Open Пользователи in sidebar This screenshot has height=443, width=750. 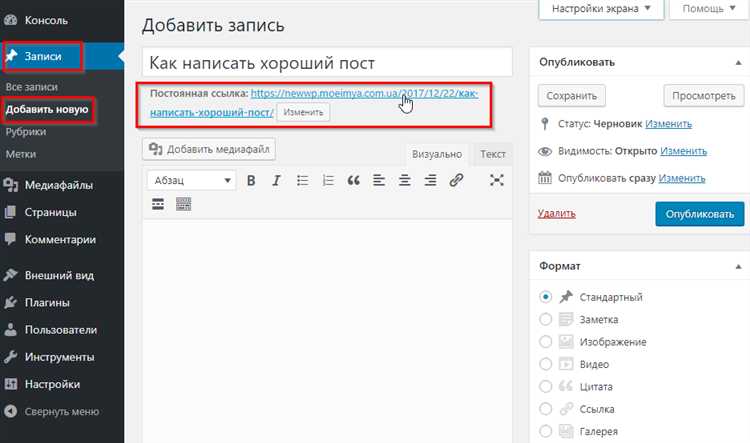pyautogui.click(x=62, y=330)
